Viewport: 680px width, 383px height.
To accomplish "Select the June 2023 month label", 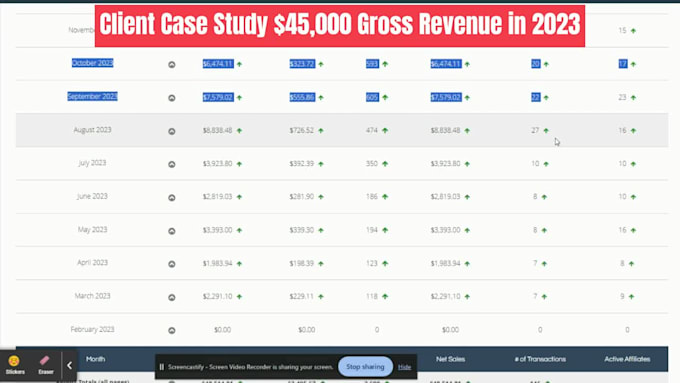I will pyautogui.click(x=92, y=196).
